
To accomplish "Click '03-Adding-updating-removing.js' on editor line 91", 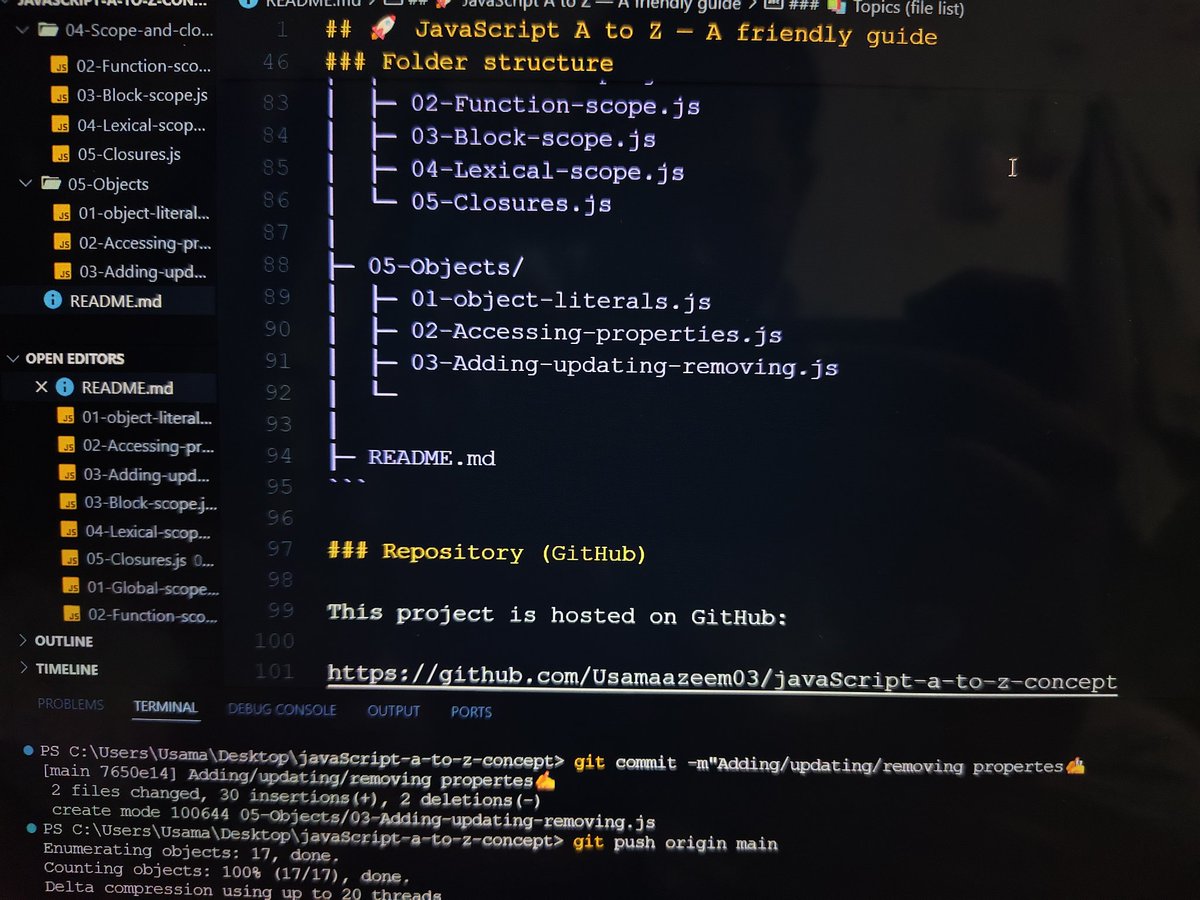I will click(625, 366).
